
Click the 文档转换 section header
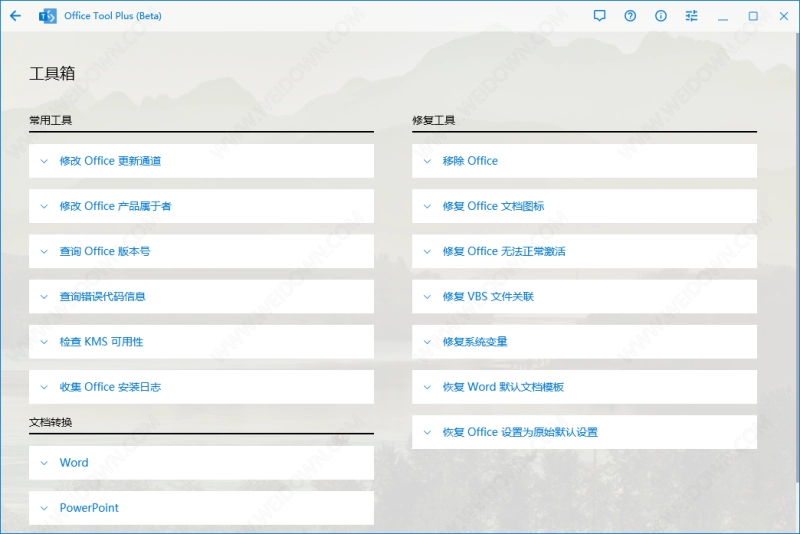click(51, 422)
